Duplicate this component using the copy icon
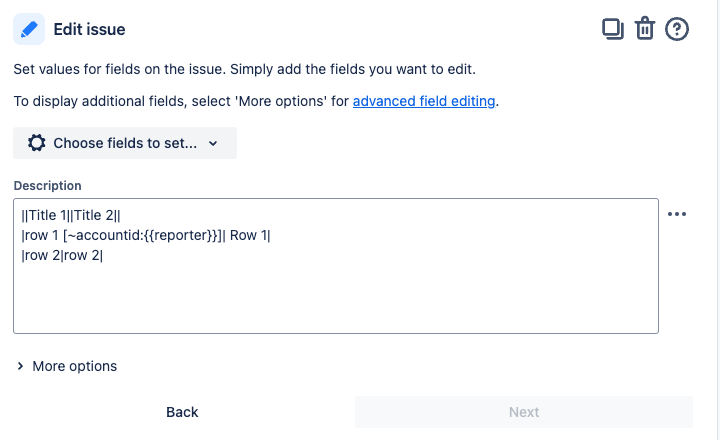 pos(612,29)
